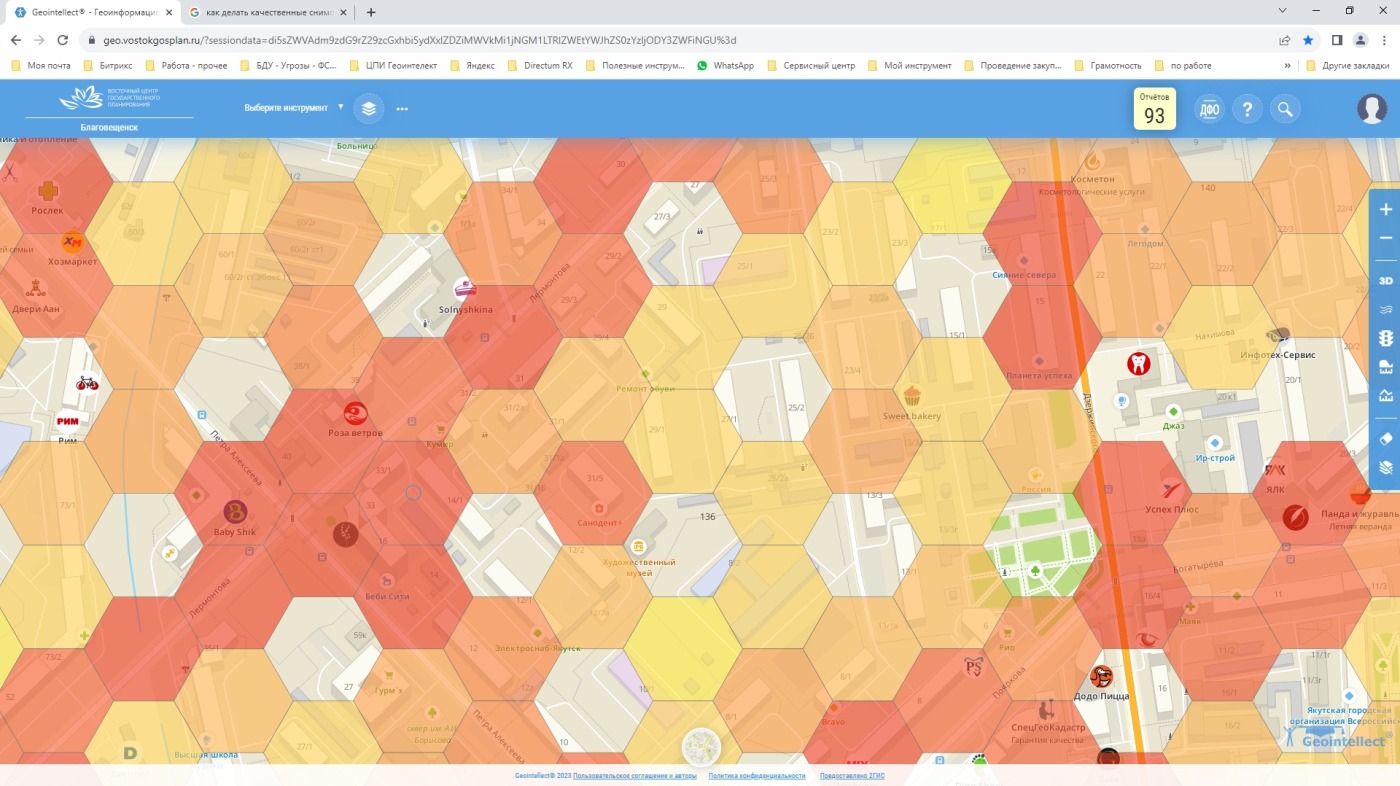Open a new browser tab
The image size is (1400, 786).
pyautogui.click(x=371, y=12)
